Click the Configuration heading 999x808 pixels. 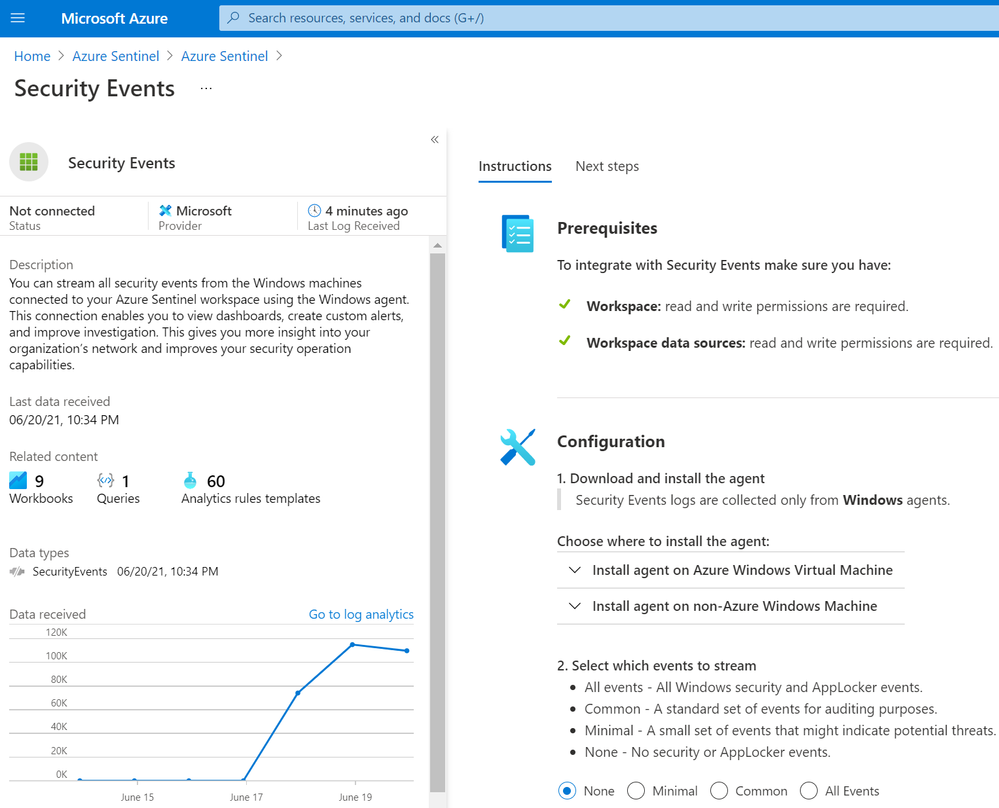(x=611, y=442)
